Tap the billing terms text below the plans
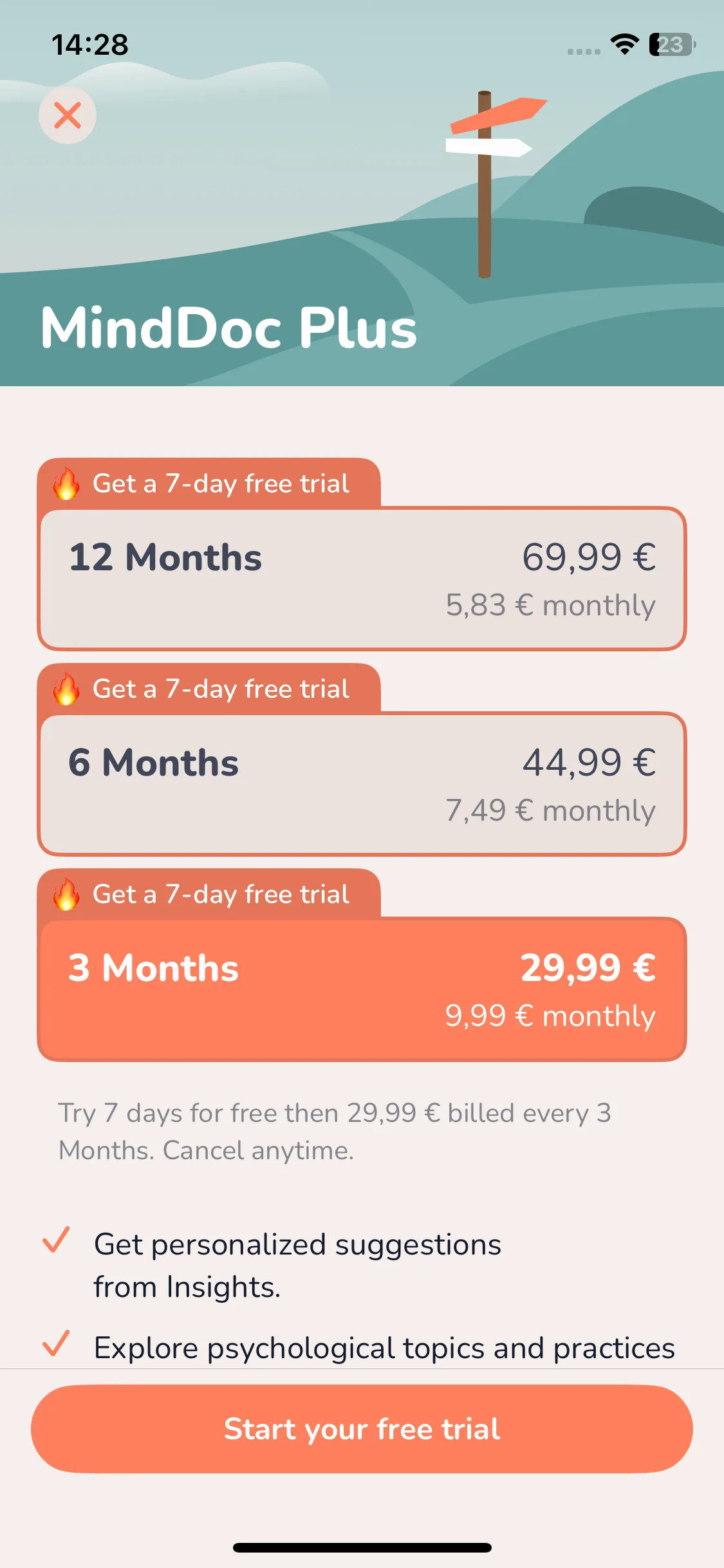The height and width of the screenshot is (1568, 724). tap(335, 1132)
